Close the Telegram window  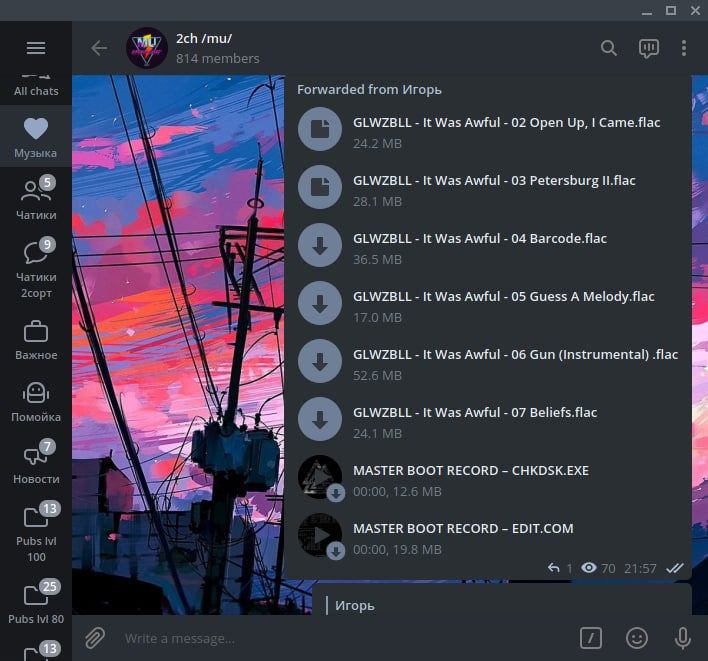tap(695, 10)
